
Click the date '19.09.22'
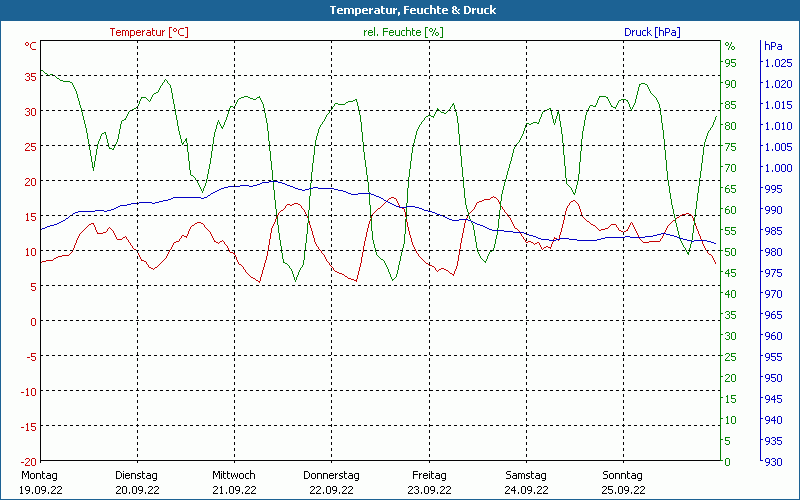coord(41,490)
